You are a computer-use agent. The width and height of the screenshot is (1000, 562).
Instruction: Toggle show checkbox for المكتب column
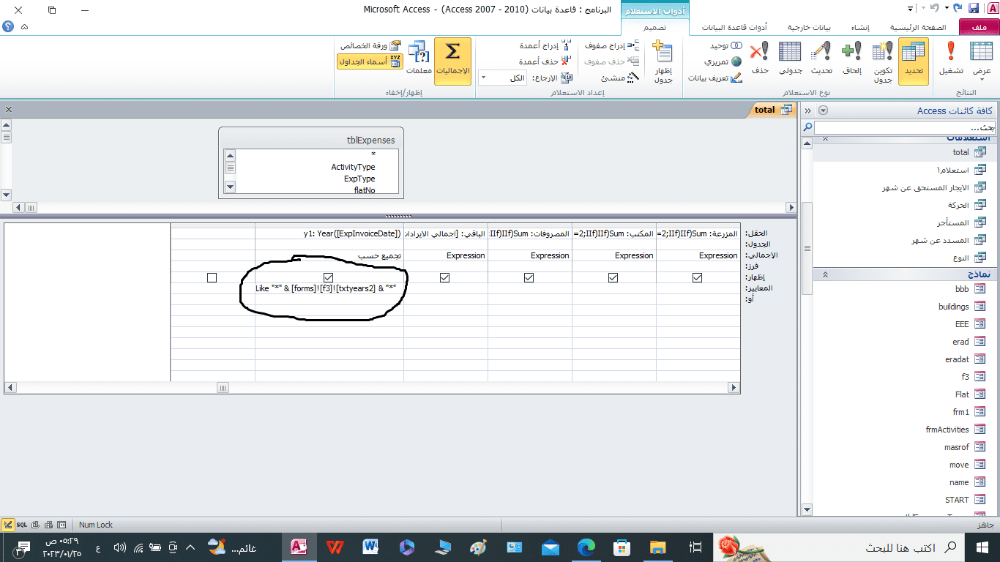pyautogui.click(x=613, y=277)
